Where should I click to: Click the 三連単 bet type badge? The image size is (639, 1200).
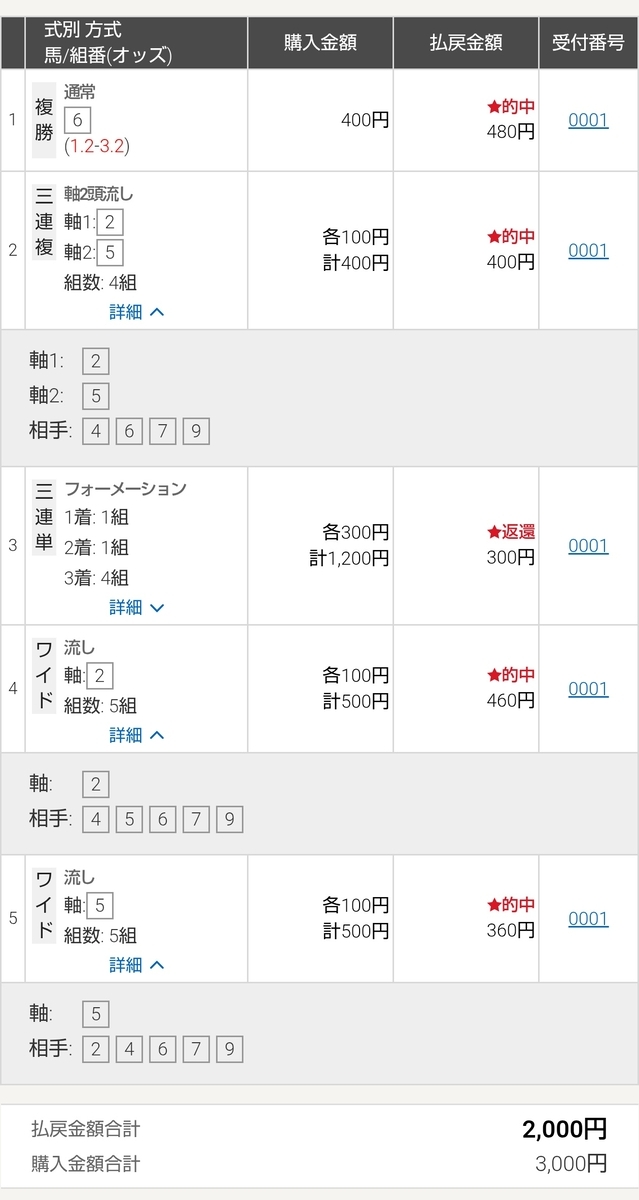pyautogui.click(x=45, y=518)
